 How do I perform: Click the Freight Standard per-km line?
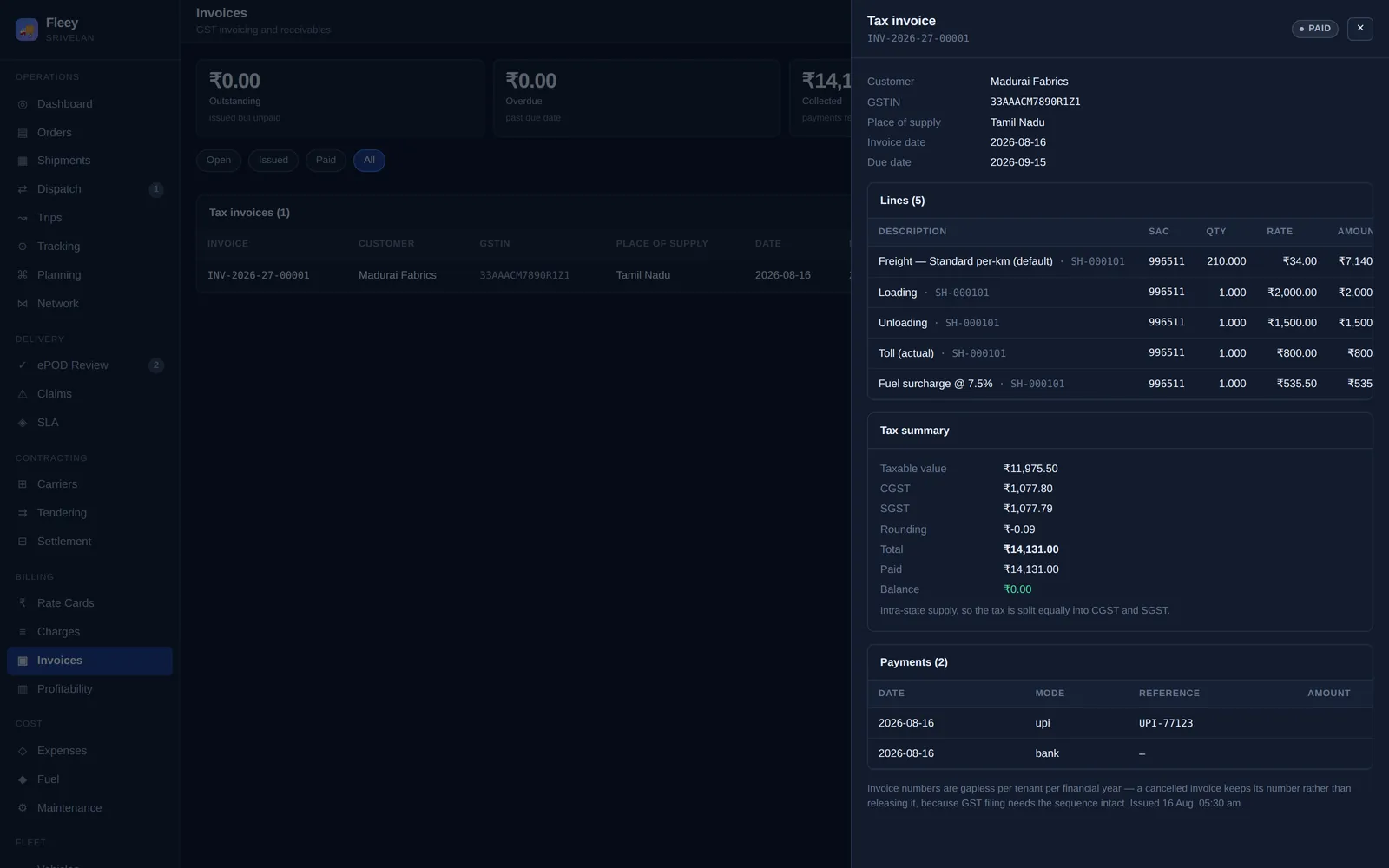click(1120, 261)
